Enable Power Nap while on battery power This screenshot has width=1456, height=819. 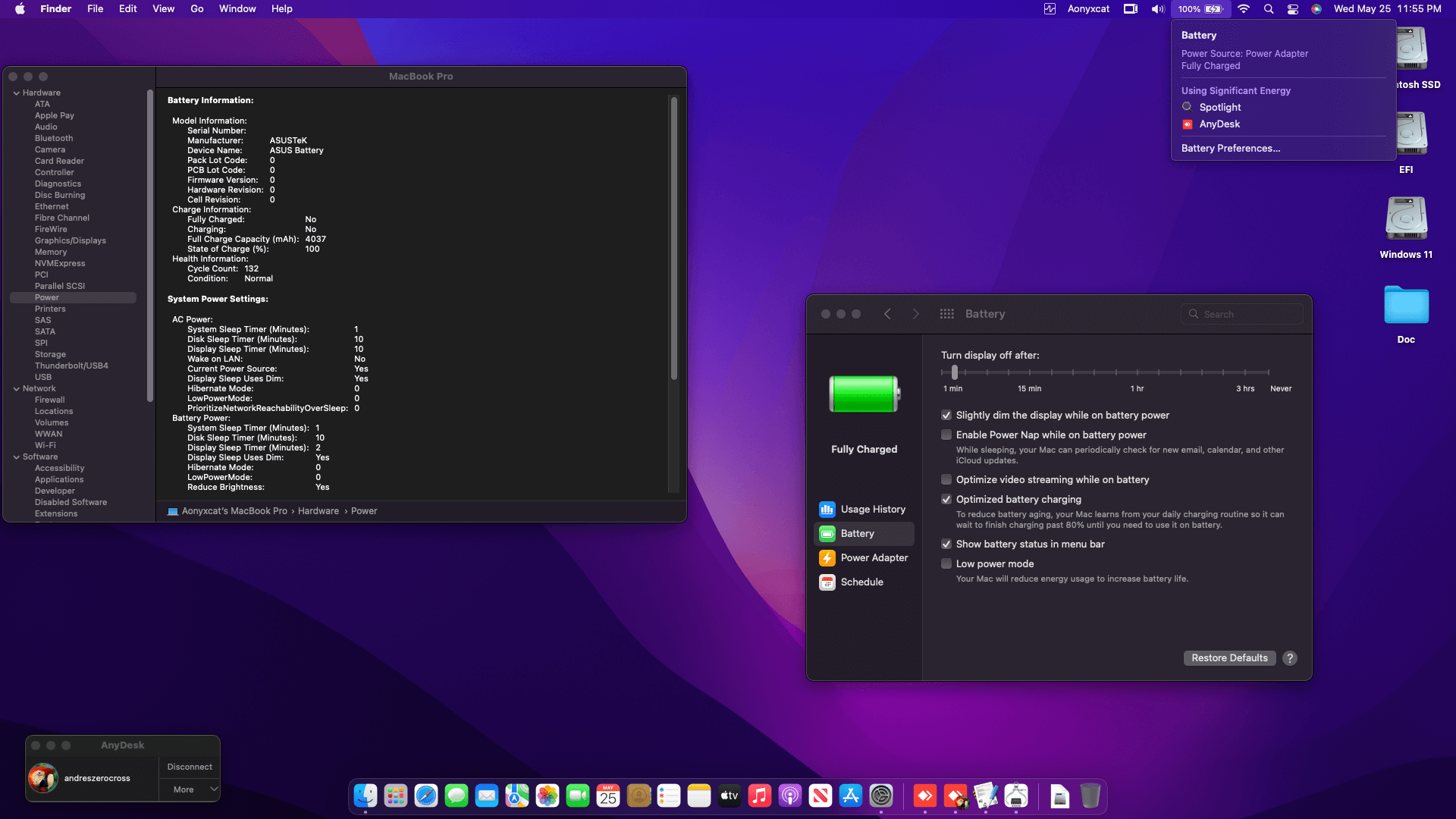(946, 435)
